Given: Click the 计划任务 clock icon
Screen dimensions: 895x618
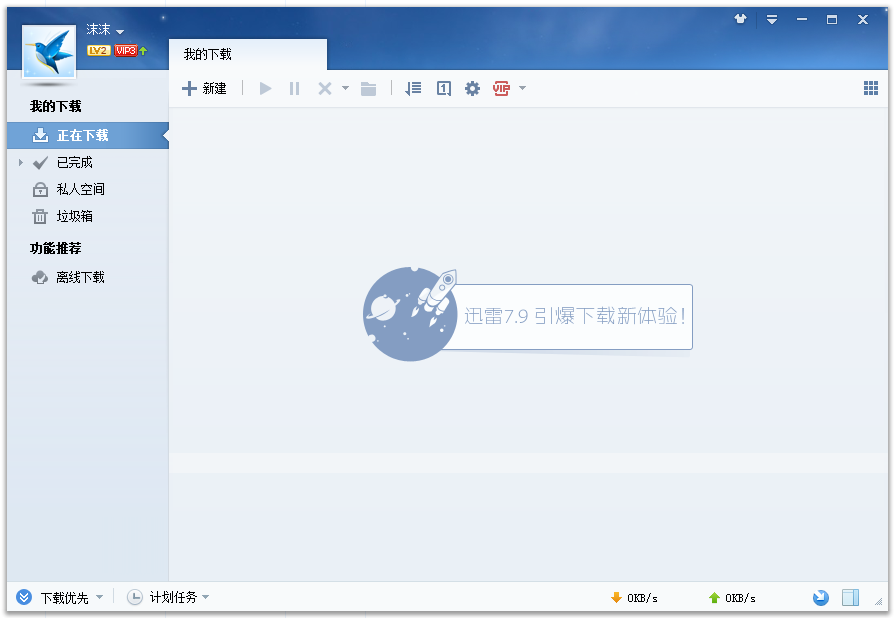Looking at the screenshot, I should coord(135,597).
